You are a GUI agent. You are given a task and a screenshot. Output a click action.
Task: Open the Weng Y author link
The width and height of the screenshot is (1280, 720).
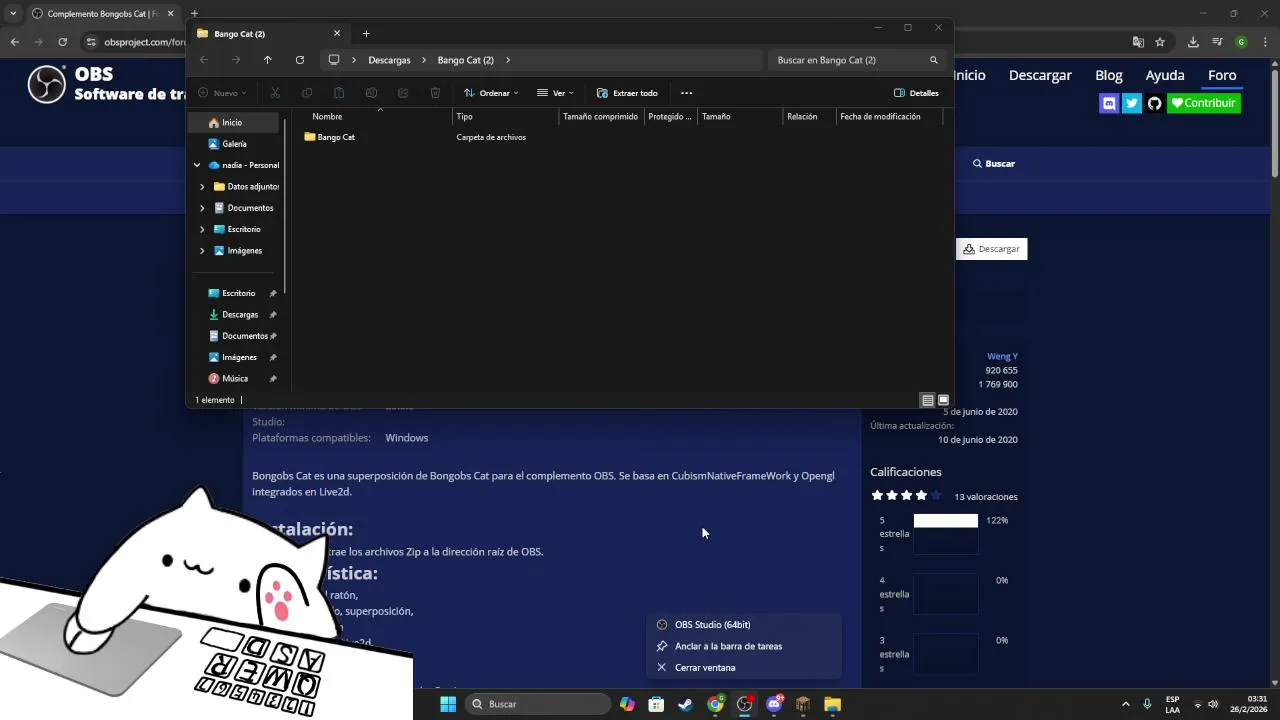pyautogui.click(x=1002, y=356)
